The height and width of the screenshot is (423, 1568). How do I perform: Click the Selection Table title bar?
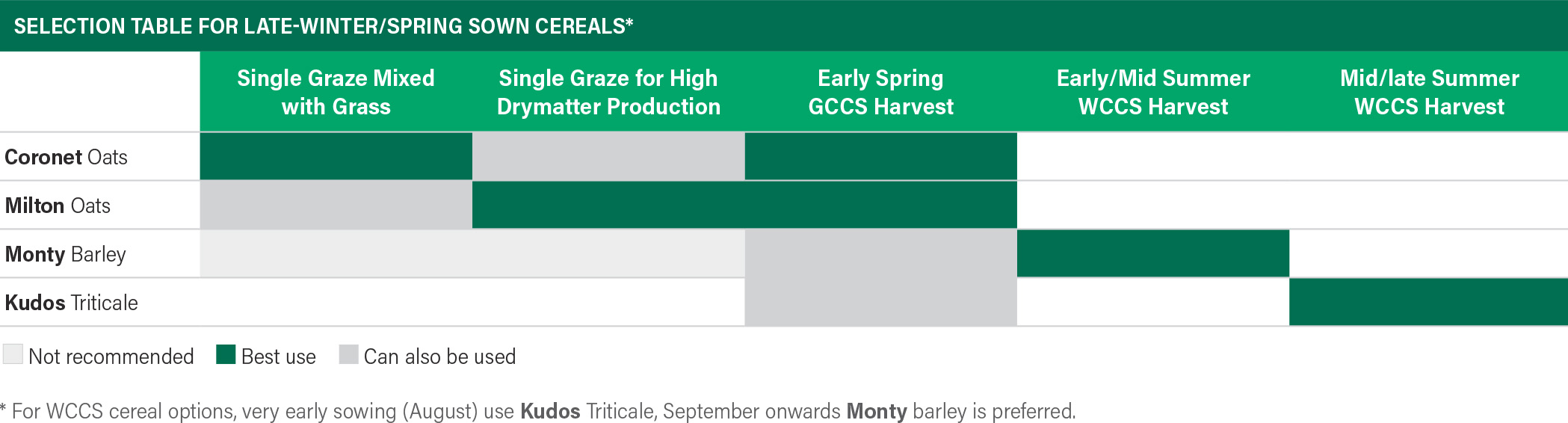point(784,25)
